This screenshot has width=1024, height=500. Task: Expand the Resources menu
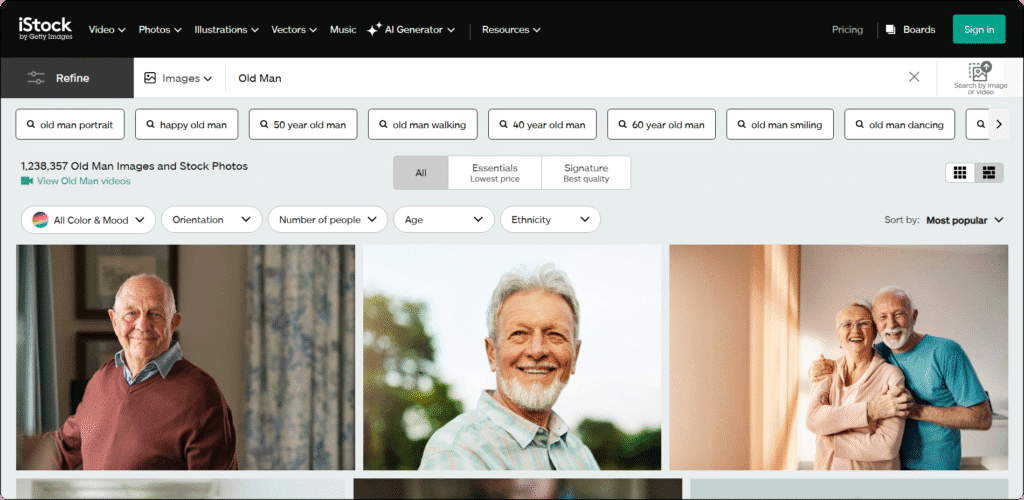click(x=511, y=29)
